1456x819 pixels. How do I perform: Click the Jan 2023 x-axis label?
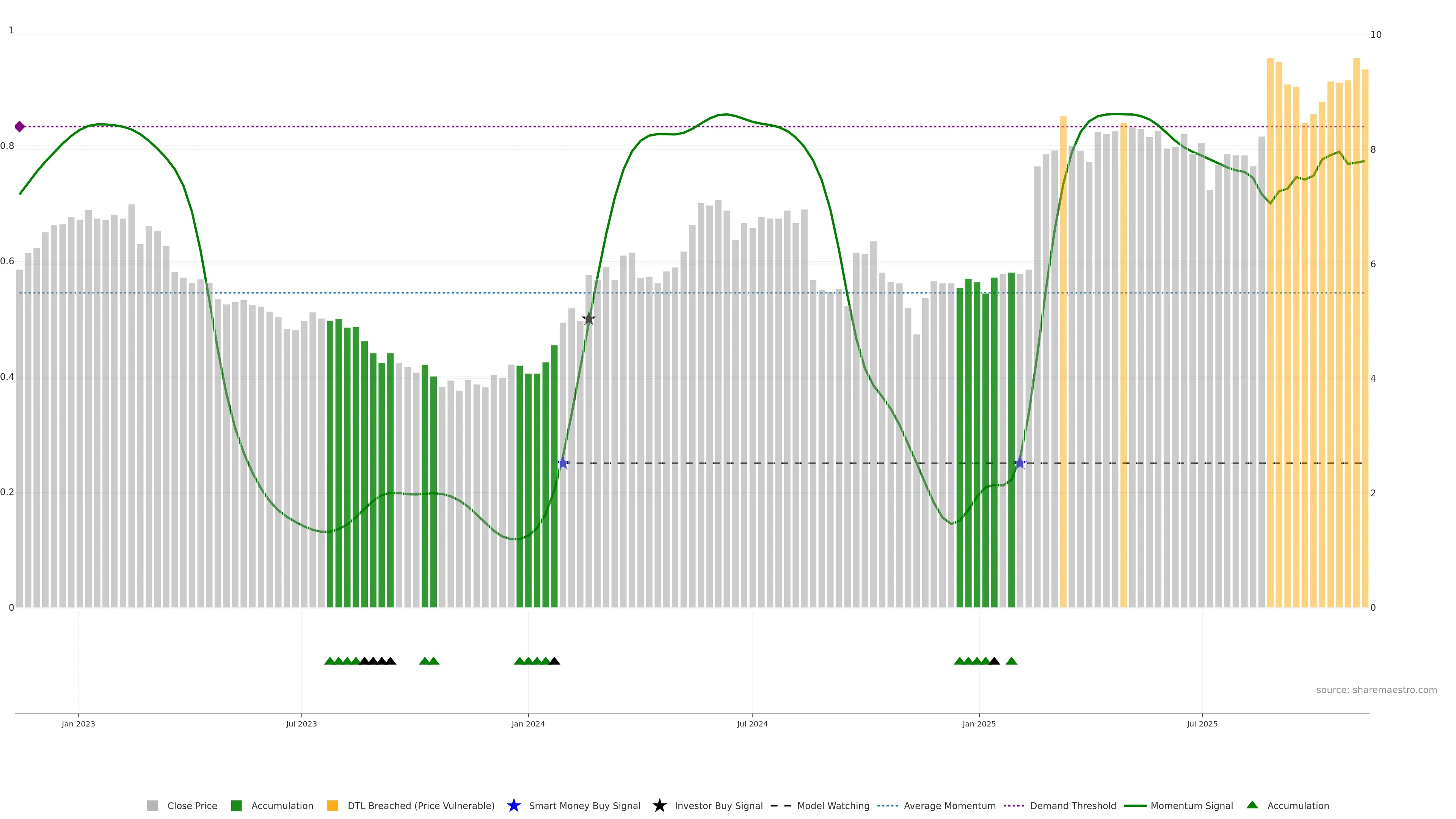coord(78,724)
